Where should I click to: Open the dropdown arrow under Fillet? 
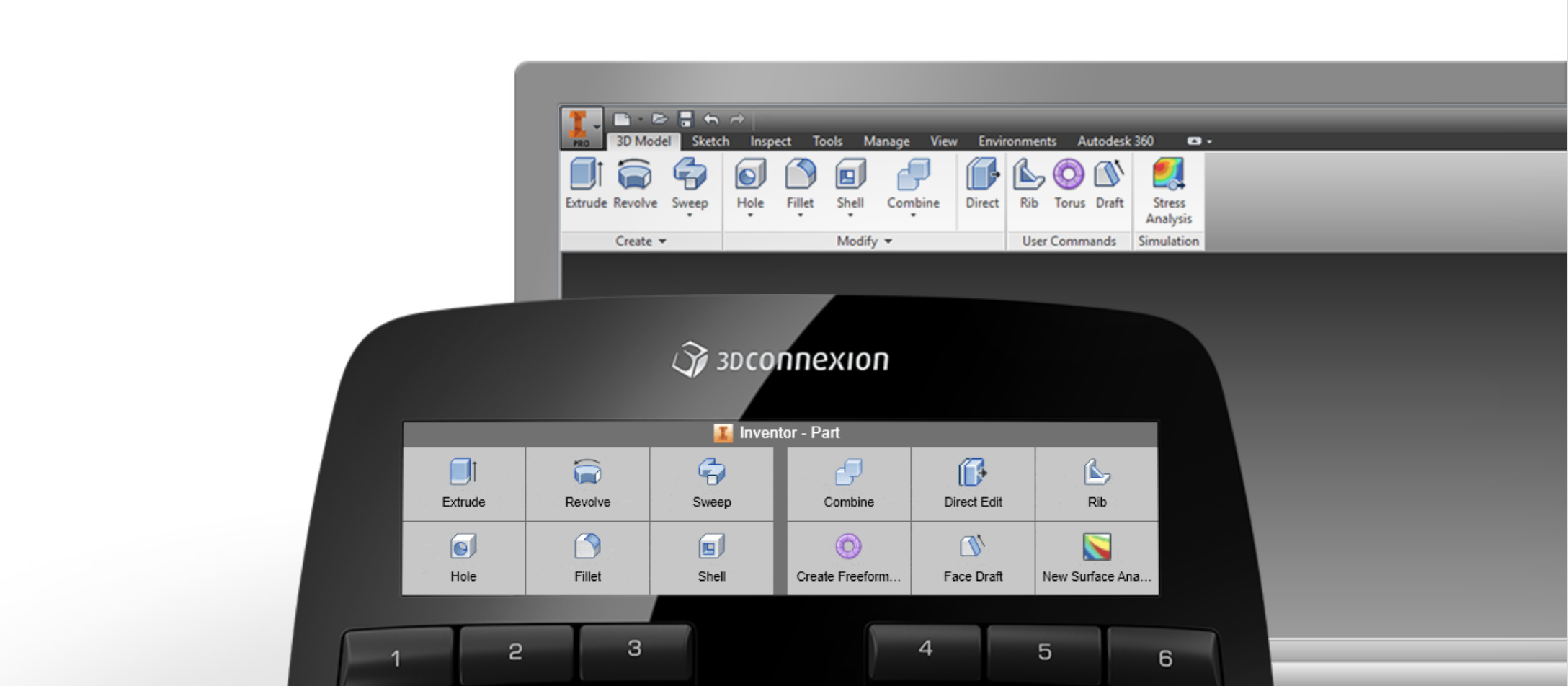coord(800,215)
